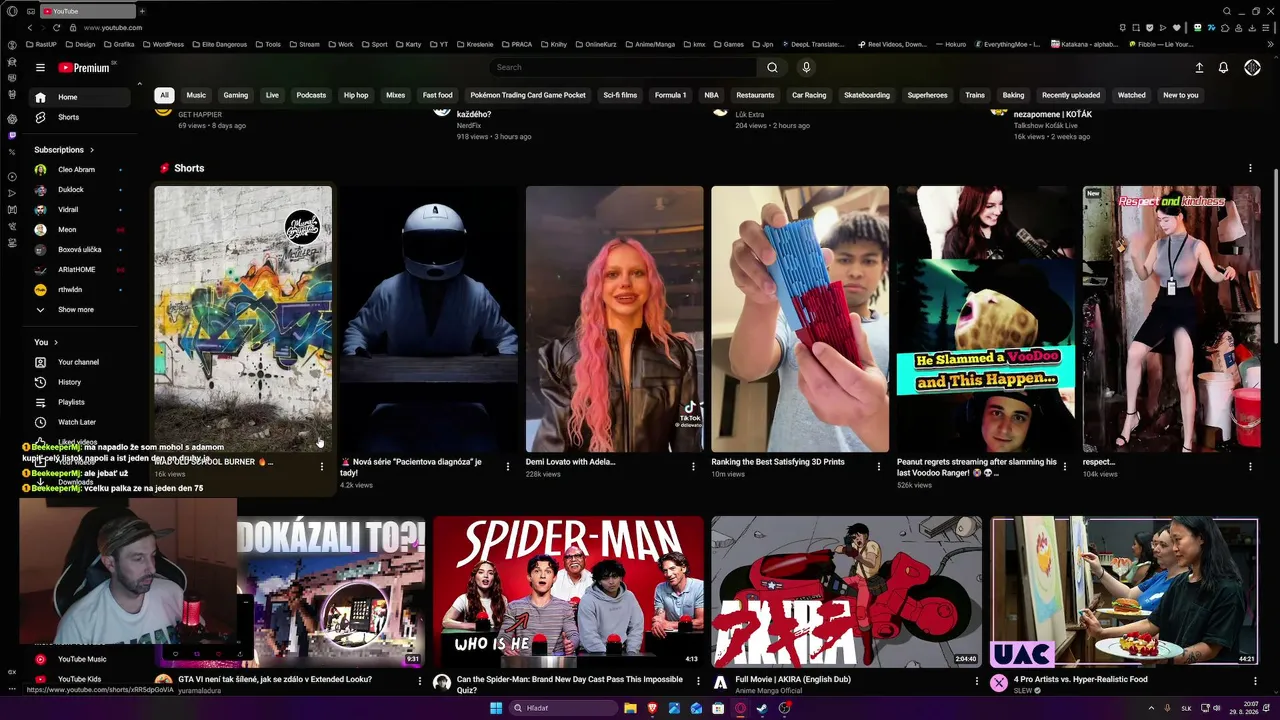Open File Explorer from the taskbar
The image size is (1280, 720).
[x=630, y=708]
